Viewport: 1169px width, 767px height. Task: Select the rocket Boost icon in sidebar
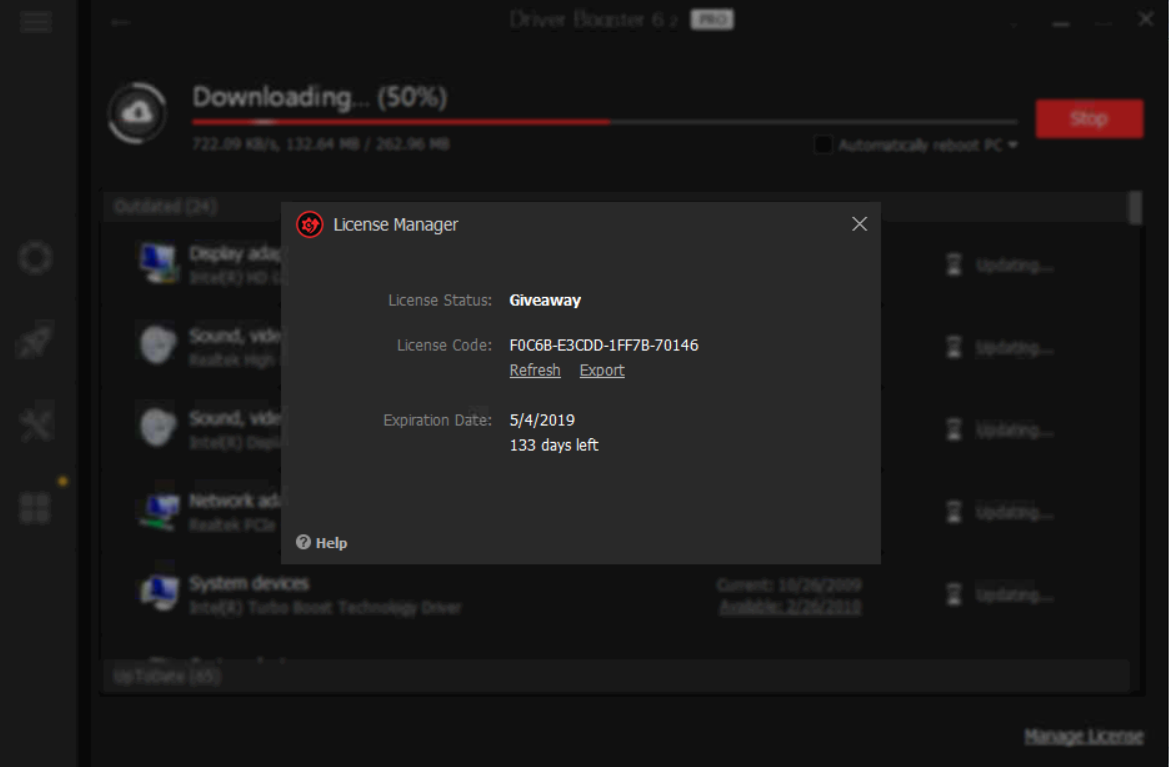(x=36, y=342)
